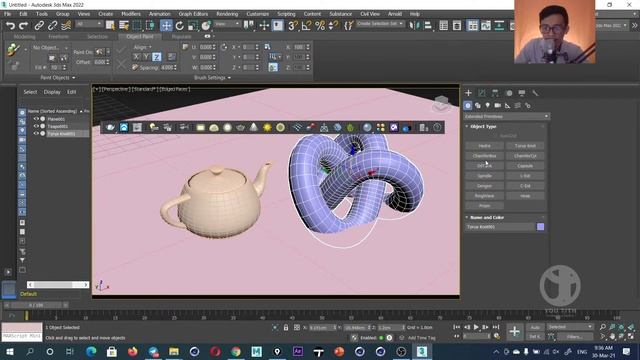This screenshot has height=360, width=640.
Task: Expand the Brush Settings panel arrow
Action: (x=229, y=78)
